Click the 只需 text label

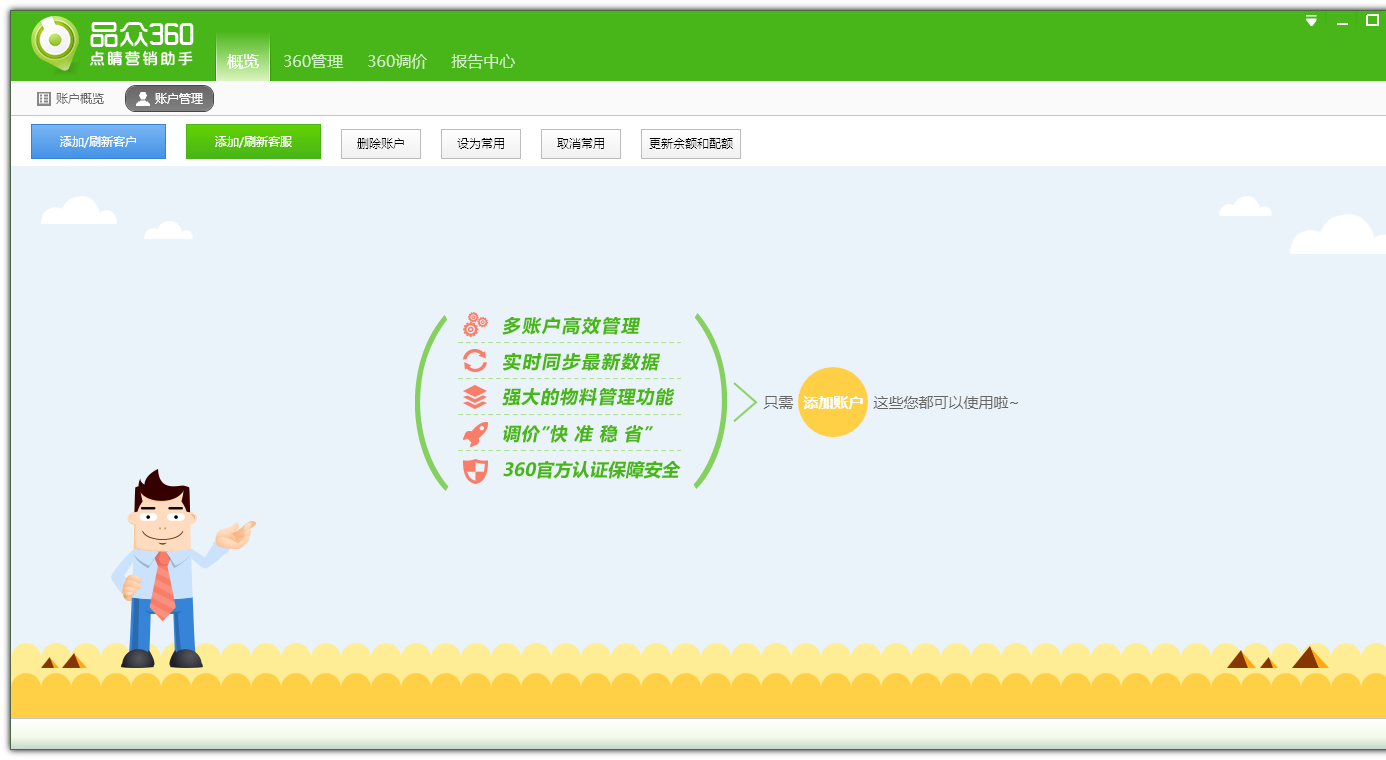pyautogui.click(x=778, y=402)
